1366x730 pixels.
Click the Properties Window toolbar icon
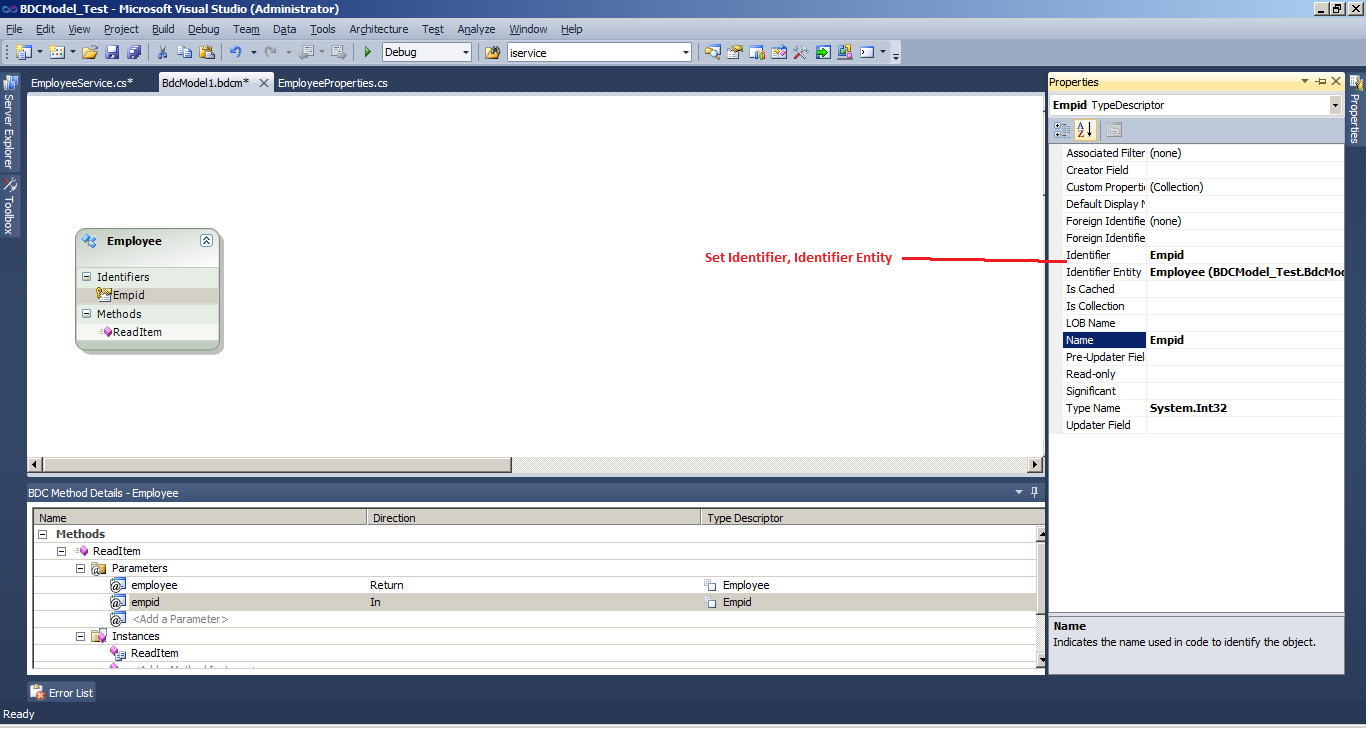[735, 52]
